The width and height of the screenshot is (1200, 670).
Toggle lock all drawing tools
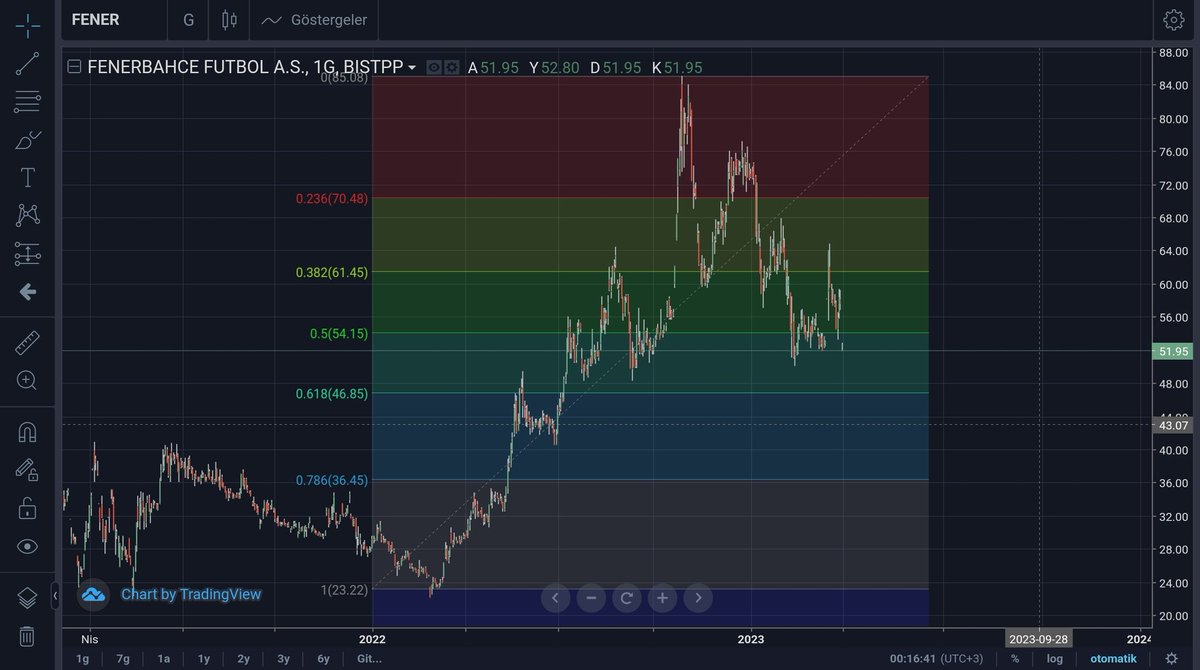point(27,508)
